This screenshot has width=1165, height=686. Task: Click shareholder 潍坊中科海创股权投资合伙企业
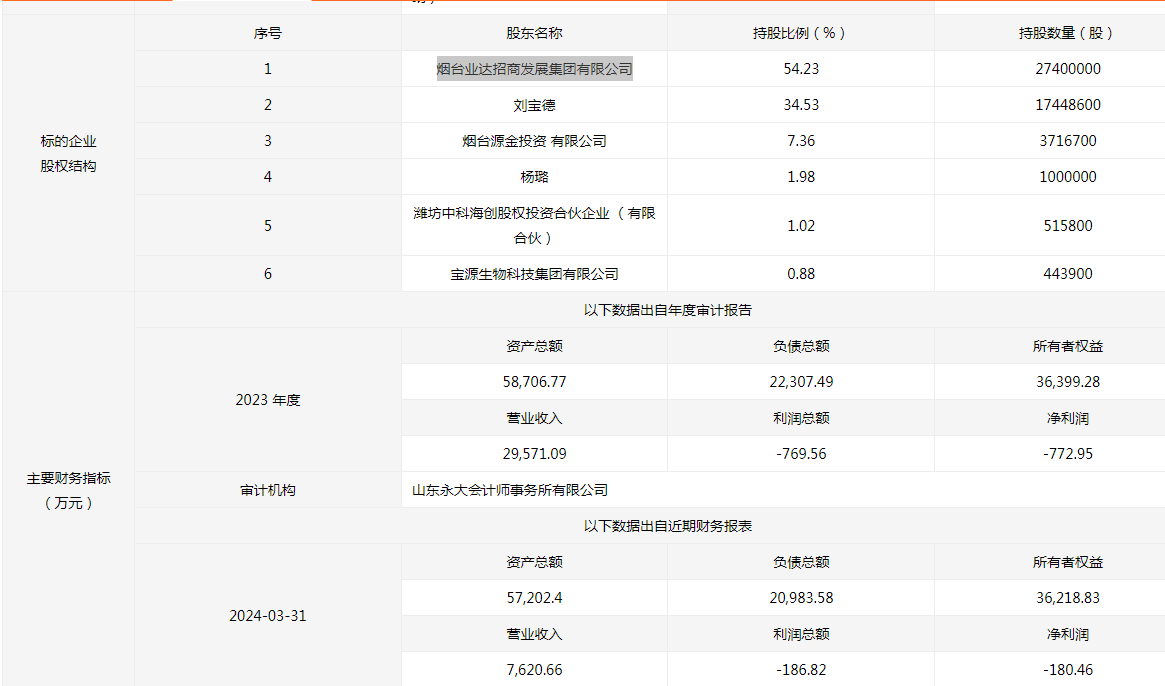534,225
